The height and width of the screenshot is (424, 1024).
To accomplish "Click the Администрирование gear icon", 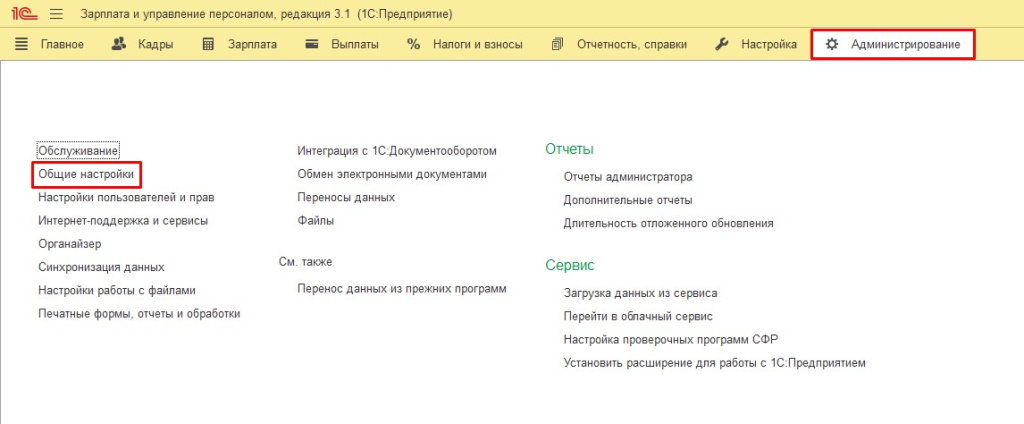I will pos(831,44).
